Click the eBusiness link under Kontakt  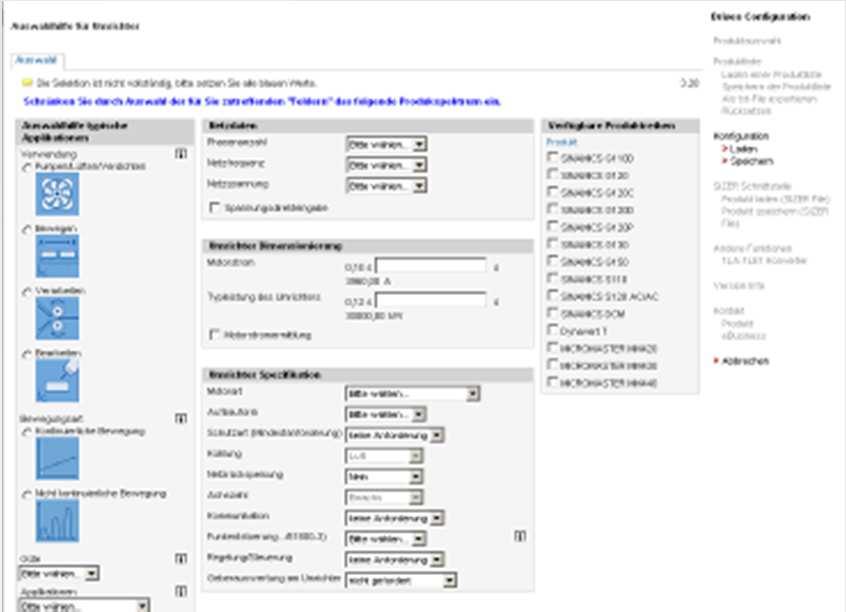coord(743,336)
